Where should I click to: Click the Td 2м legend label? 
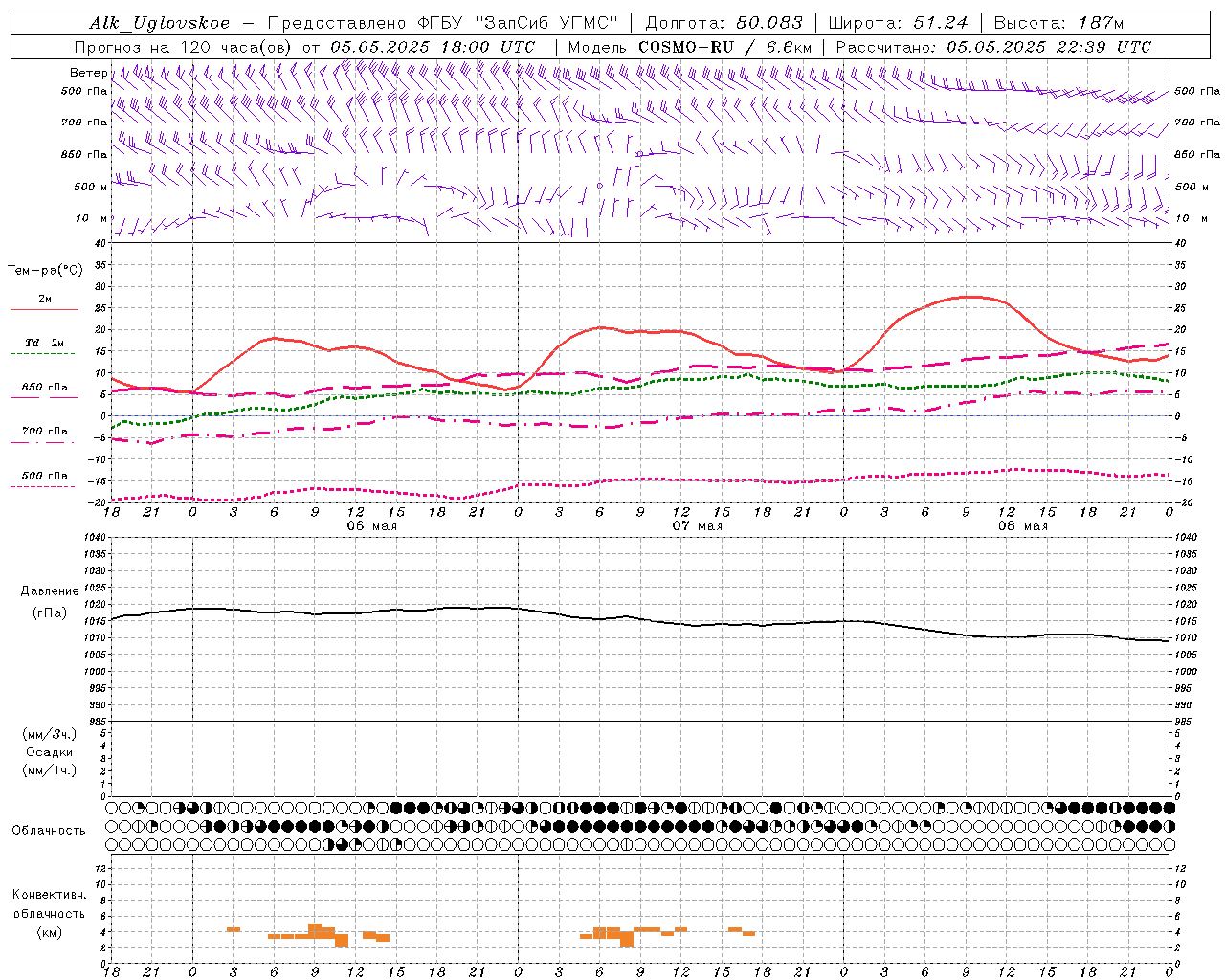45,343
